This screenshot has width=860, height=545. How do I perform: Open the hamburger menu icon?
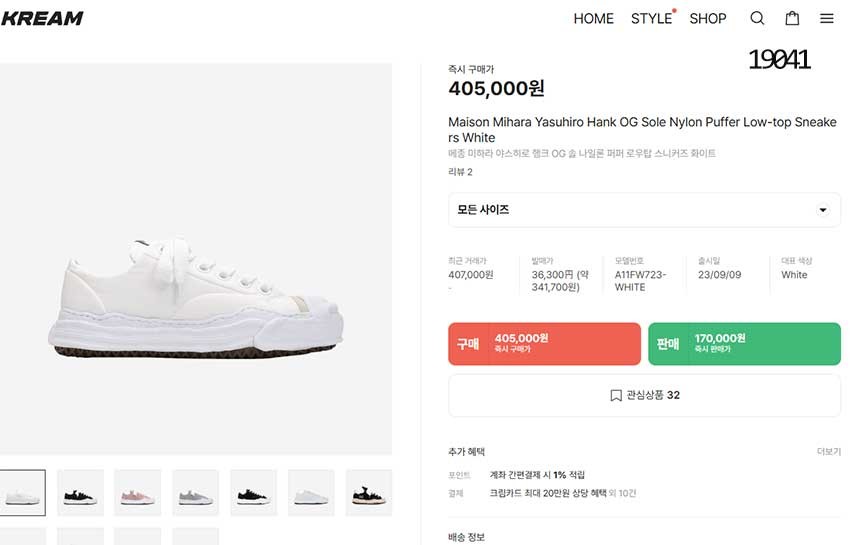point(827,18)
